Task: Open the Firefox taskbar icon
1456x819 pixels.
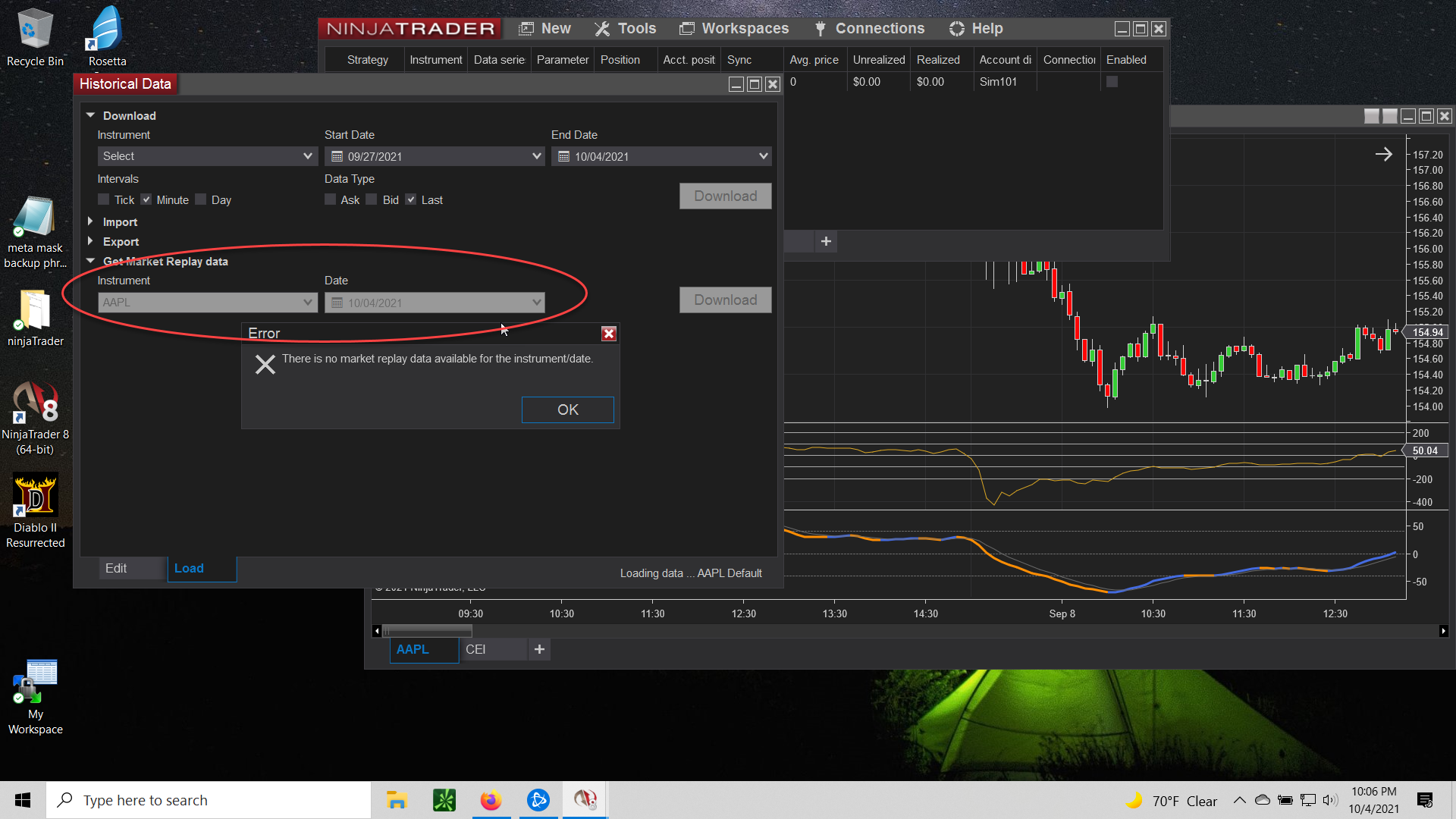Action: pos(491,800)
